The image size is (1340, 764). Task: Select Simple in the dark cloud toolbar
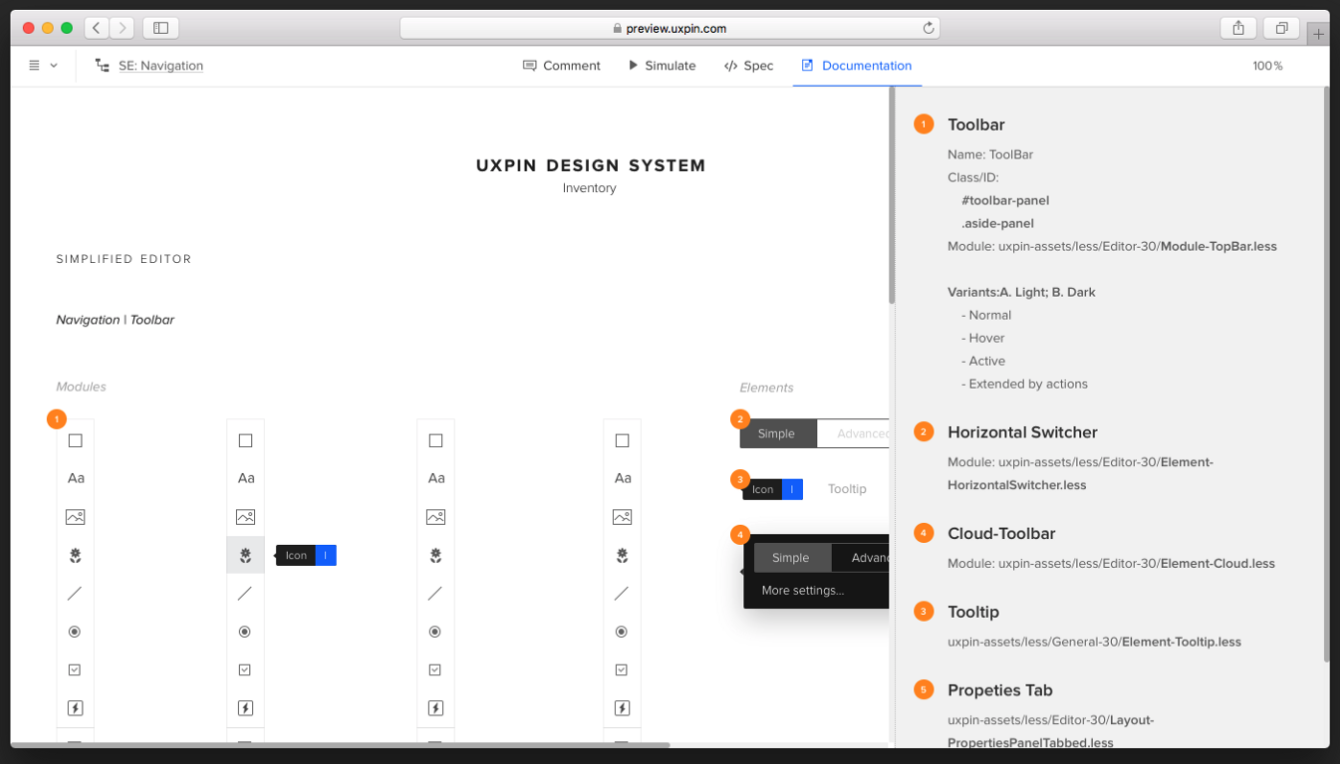(x=791, y=558)
